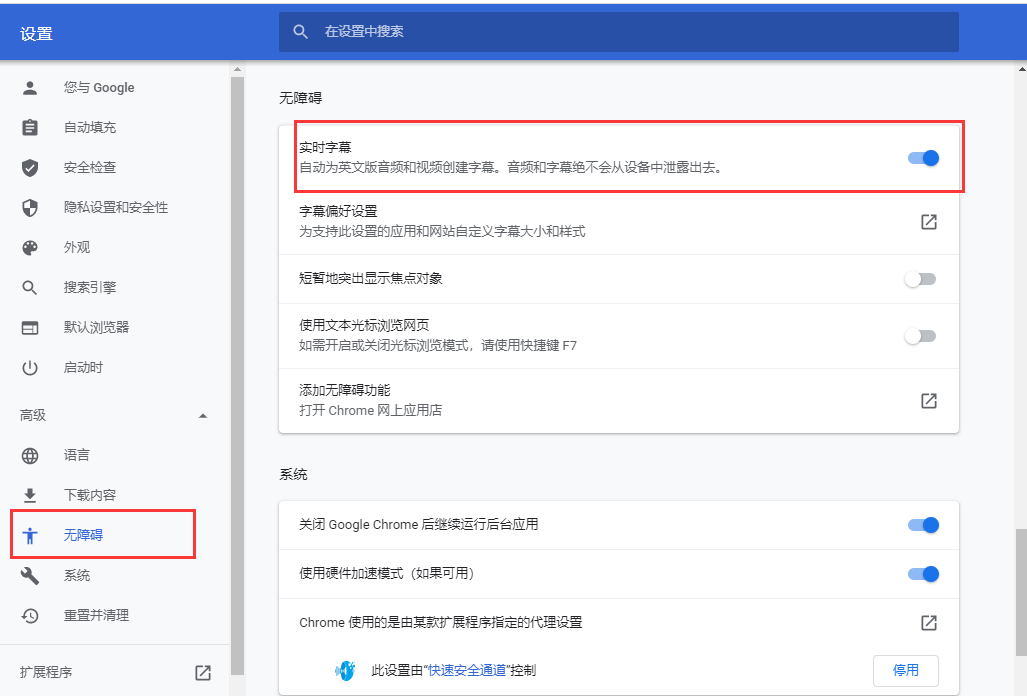Click the 停用 button
Viewport: 1027px width, 696px height.
coord(906,670)
